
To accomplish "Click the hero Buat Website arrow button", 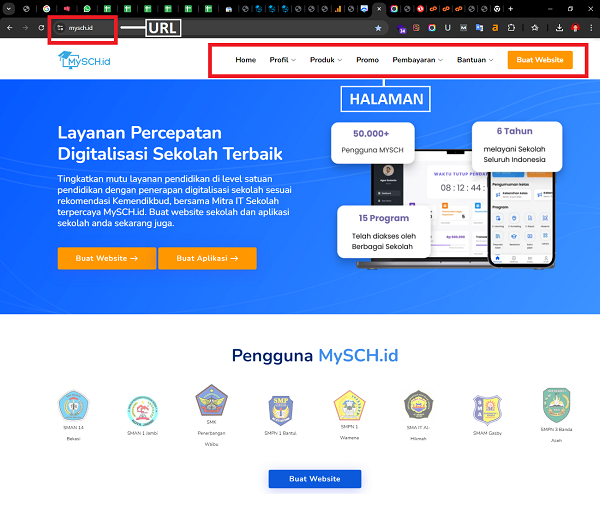I will pyautogui.click(x=107, y=258).
